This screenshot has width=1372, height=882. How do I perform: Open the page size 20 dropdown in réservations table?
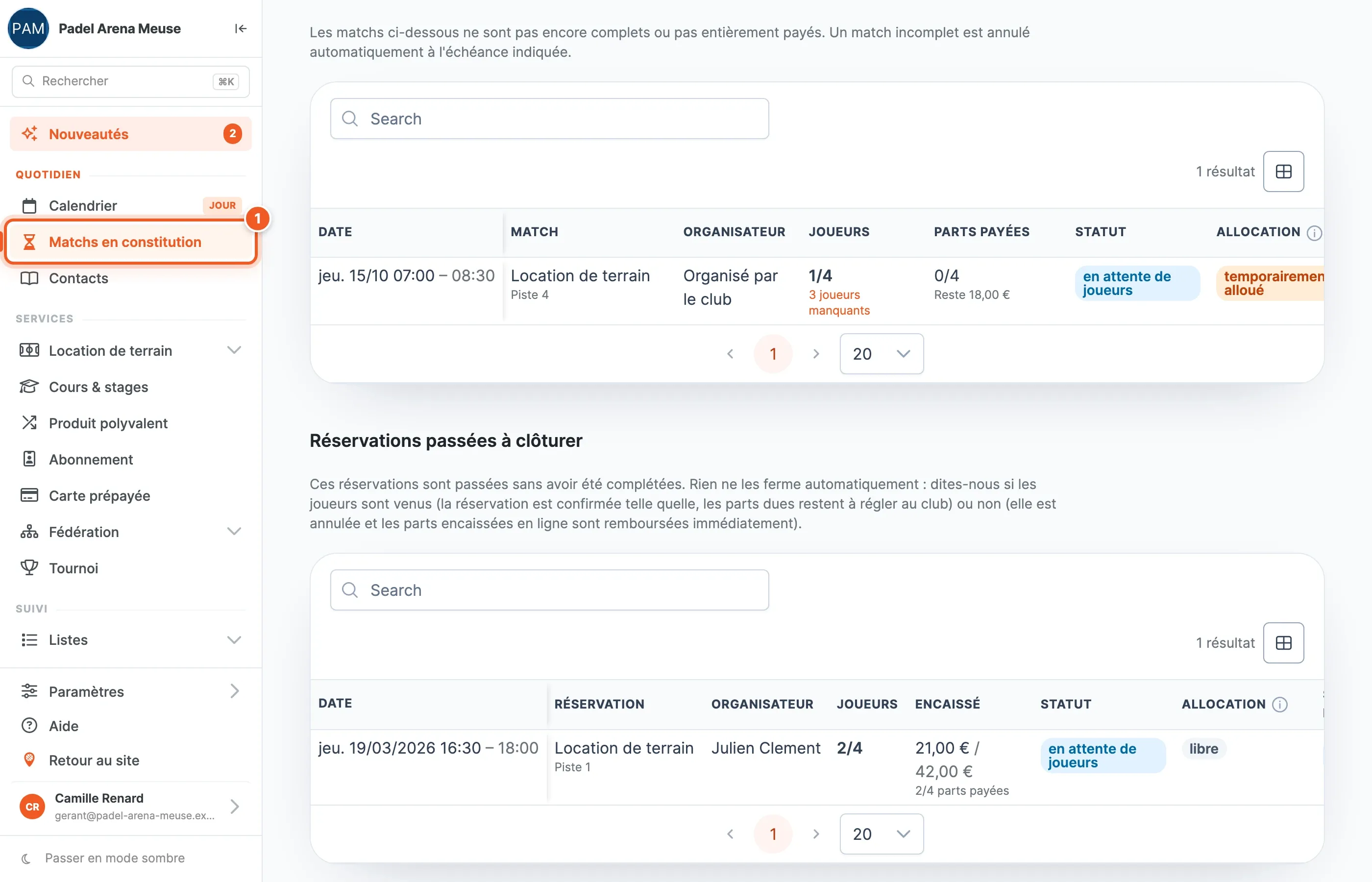click(881, 833)
